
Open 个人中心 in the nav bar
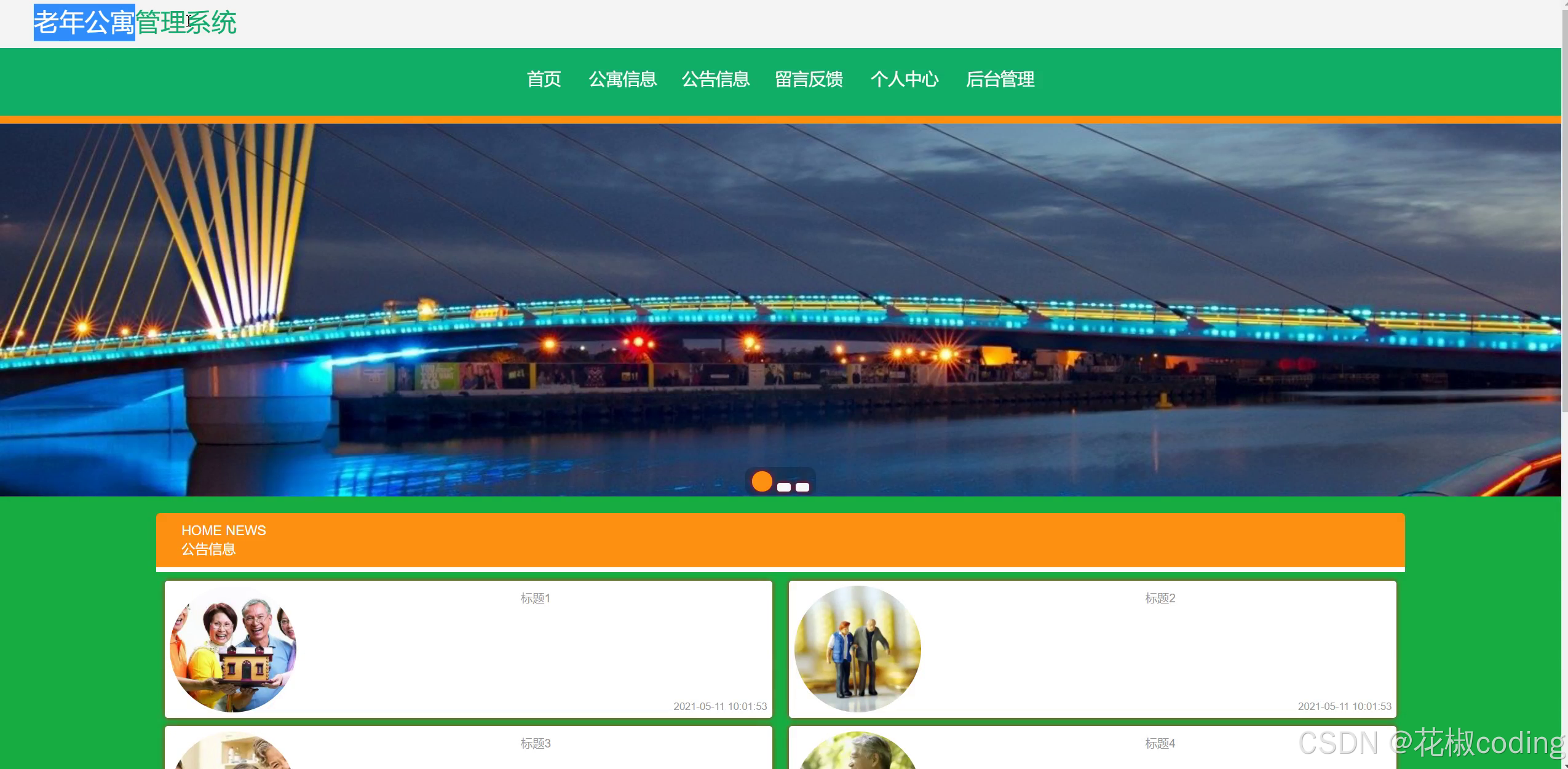click(904, 79)
